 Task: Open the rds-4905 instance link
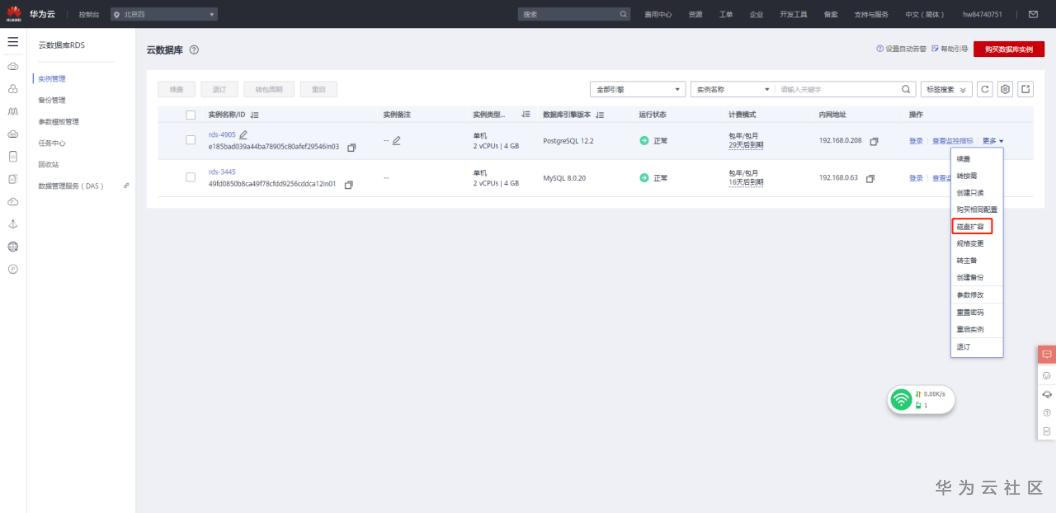[222, 135]
